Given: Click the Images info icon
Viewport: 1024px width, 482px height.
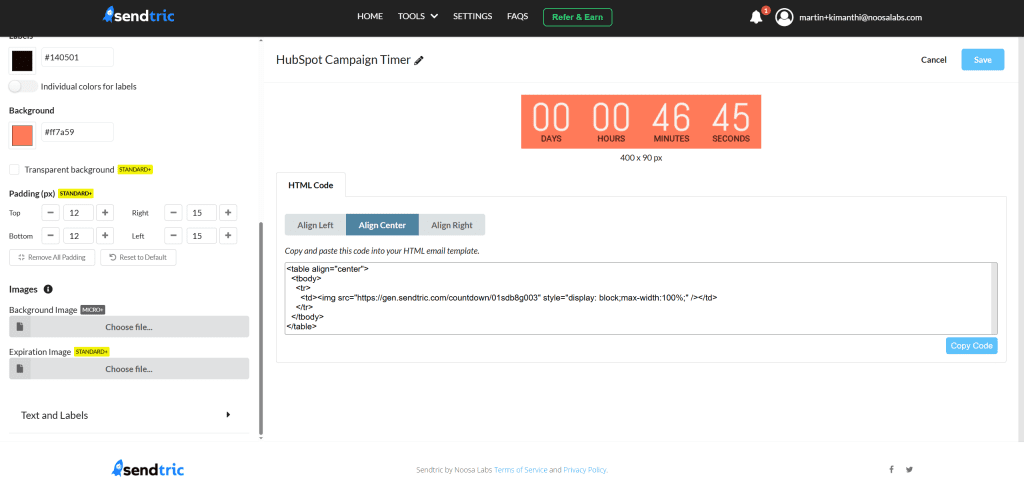Looking at the screenshot, I should (48, 289).
